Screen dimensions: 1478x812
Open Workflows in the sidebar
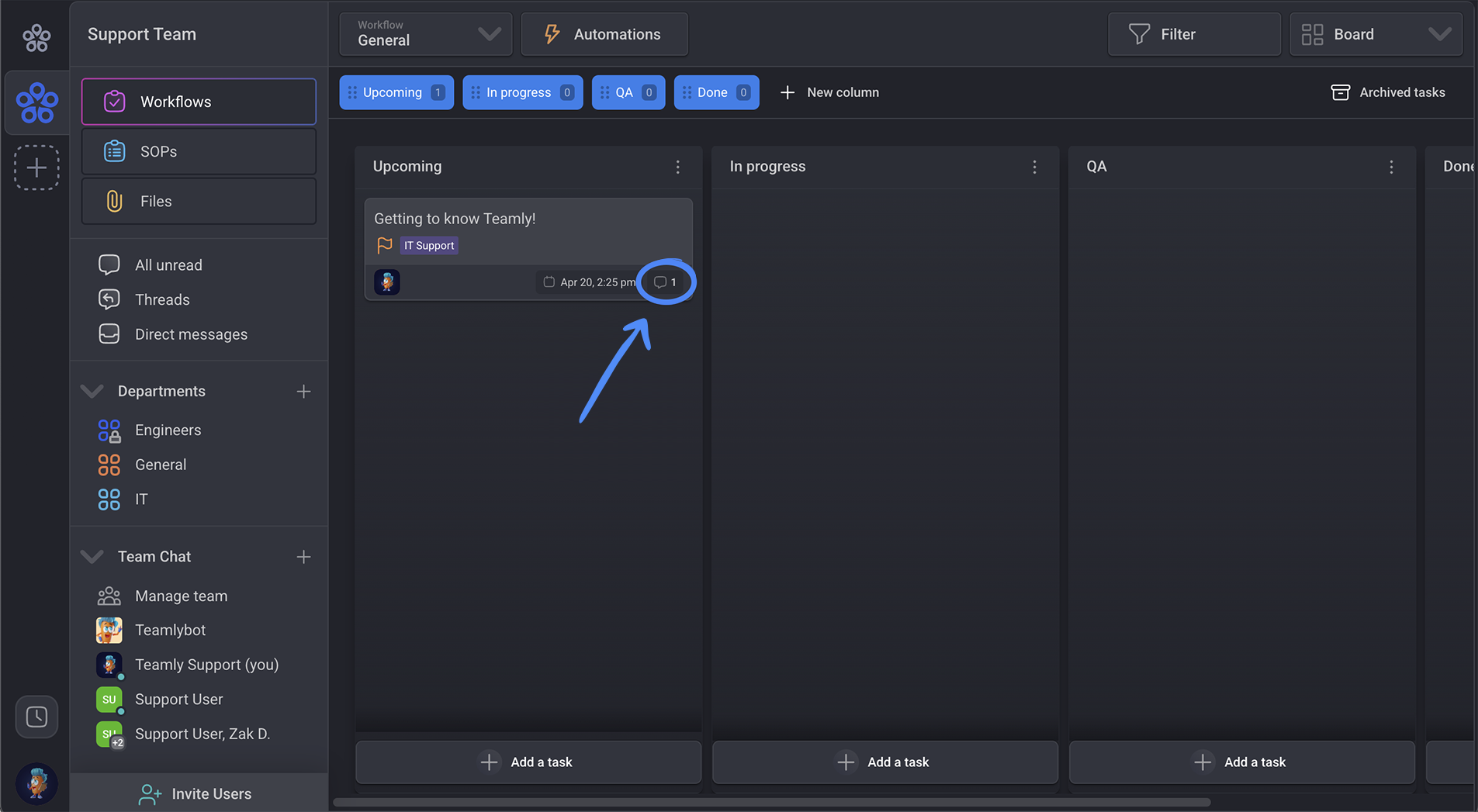(x=199, y=102)
